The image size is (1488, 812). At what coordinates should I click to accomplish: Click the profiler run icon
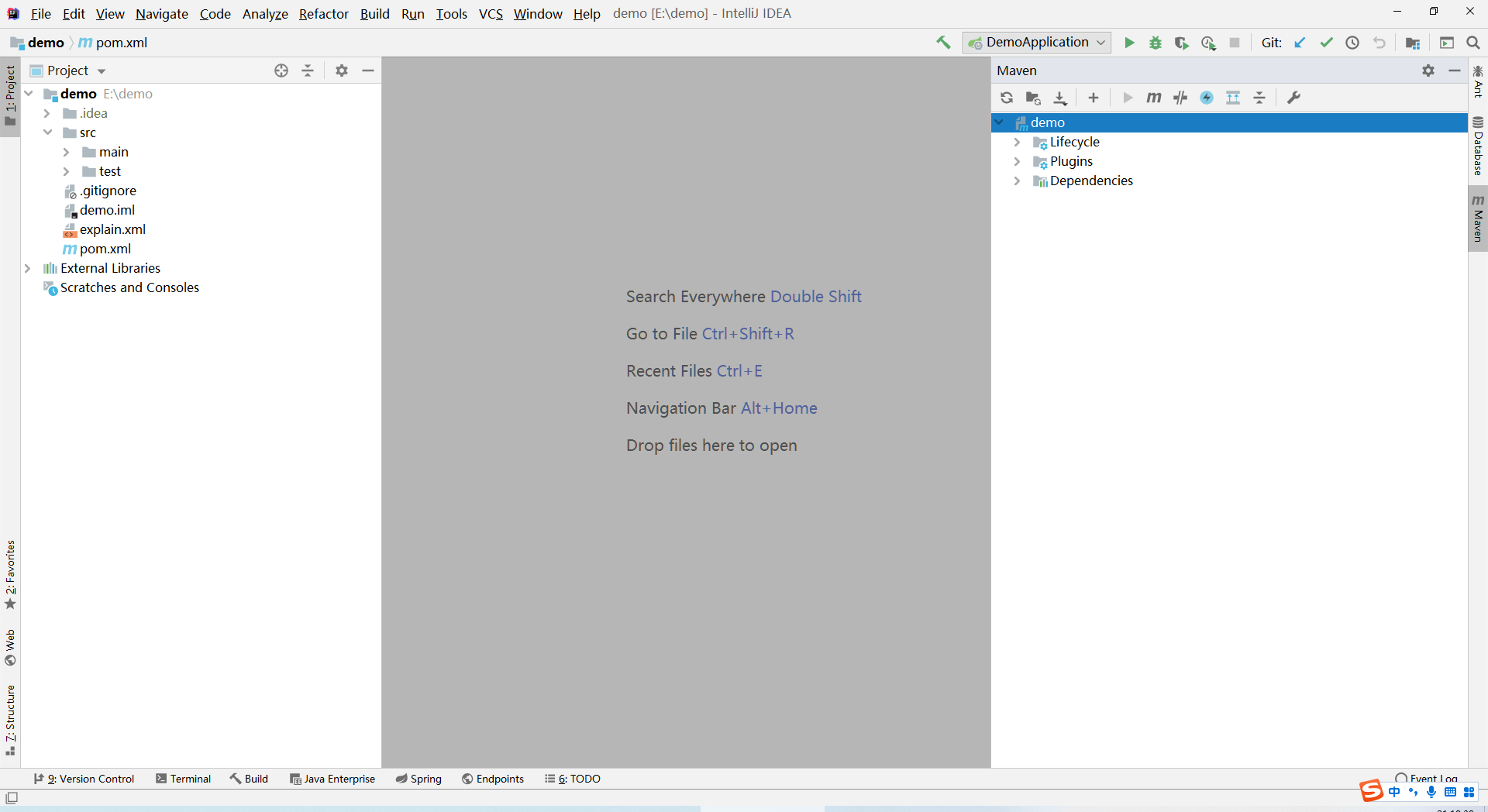click(1208, 43)
